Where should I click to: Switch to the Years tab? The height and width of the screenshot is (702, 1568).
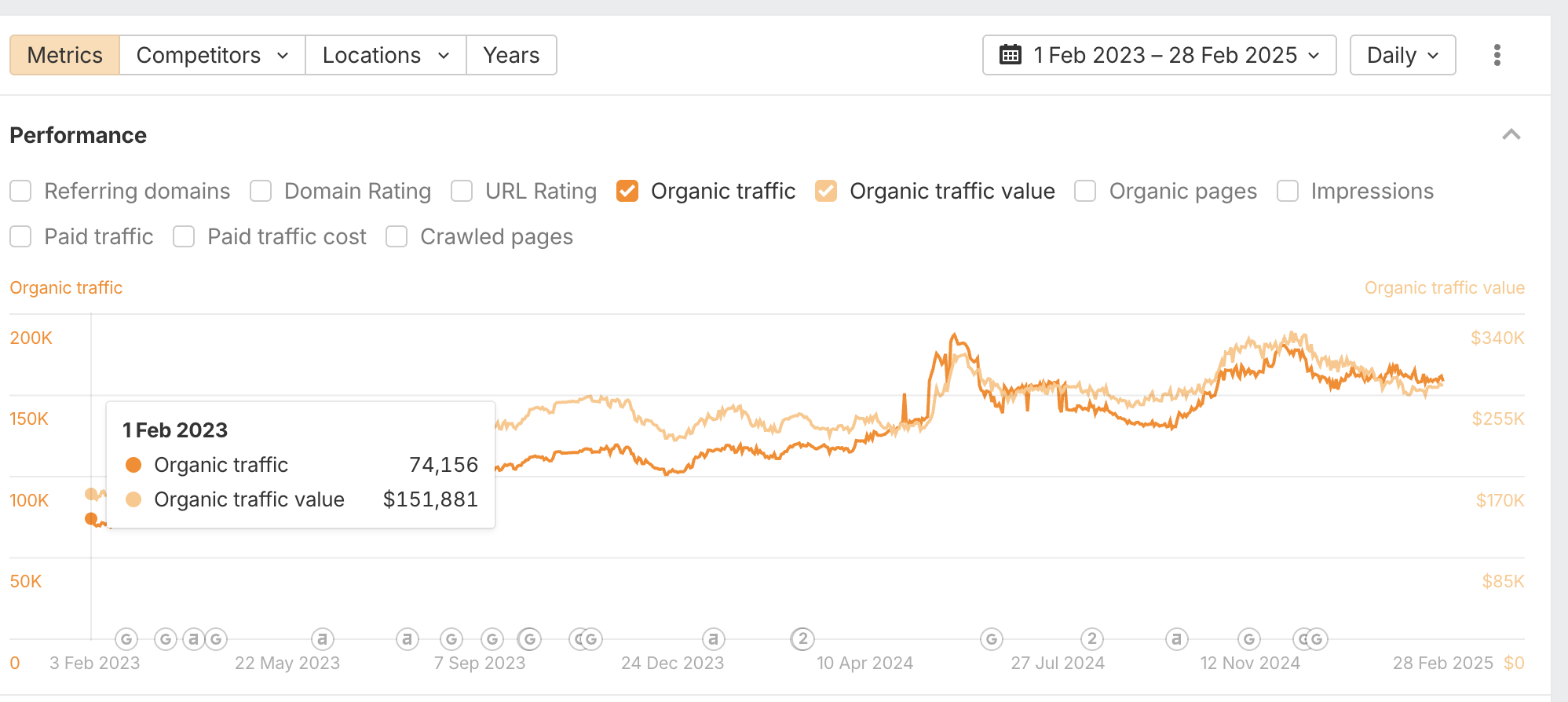511,55
